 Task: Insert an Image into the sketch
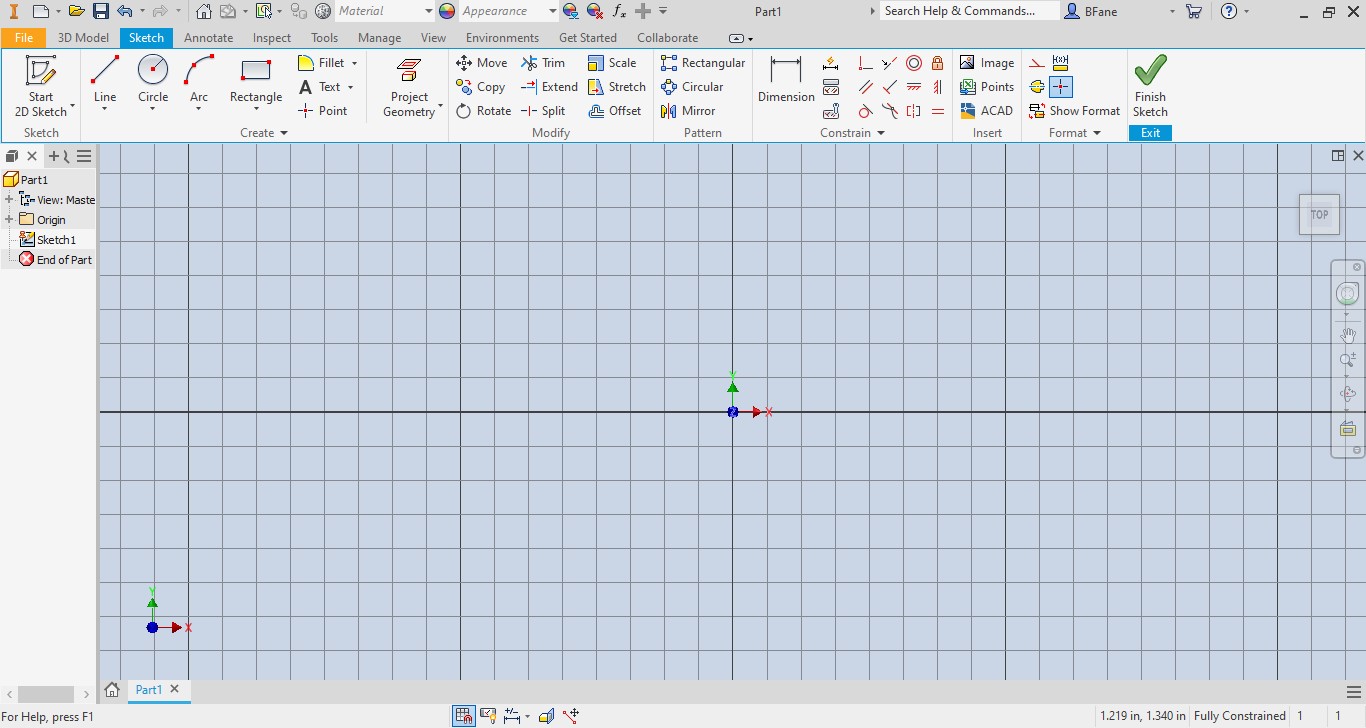coord(986,62)
